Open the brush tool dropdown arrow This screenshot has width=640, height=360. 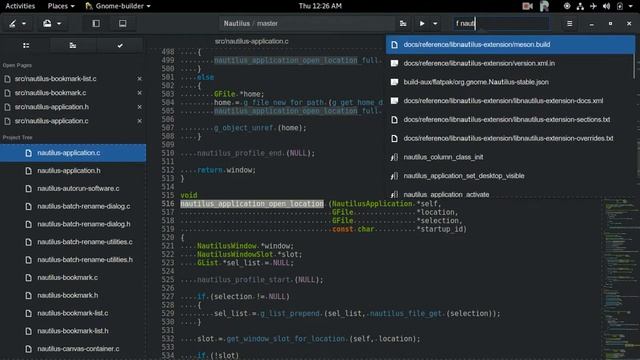coord(24,24)
